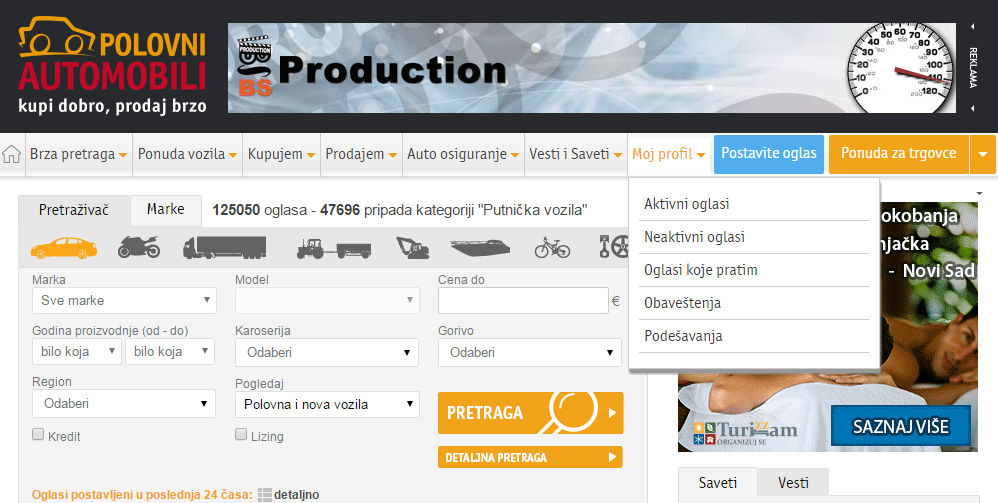Click the detaljno list icon

[x=265, y=495]
